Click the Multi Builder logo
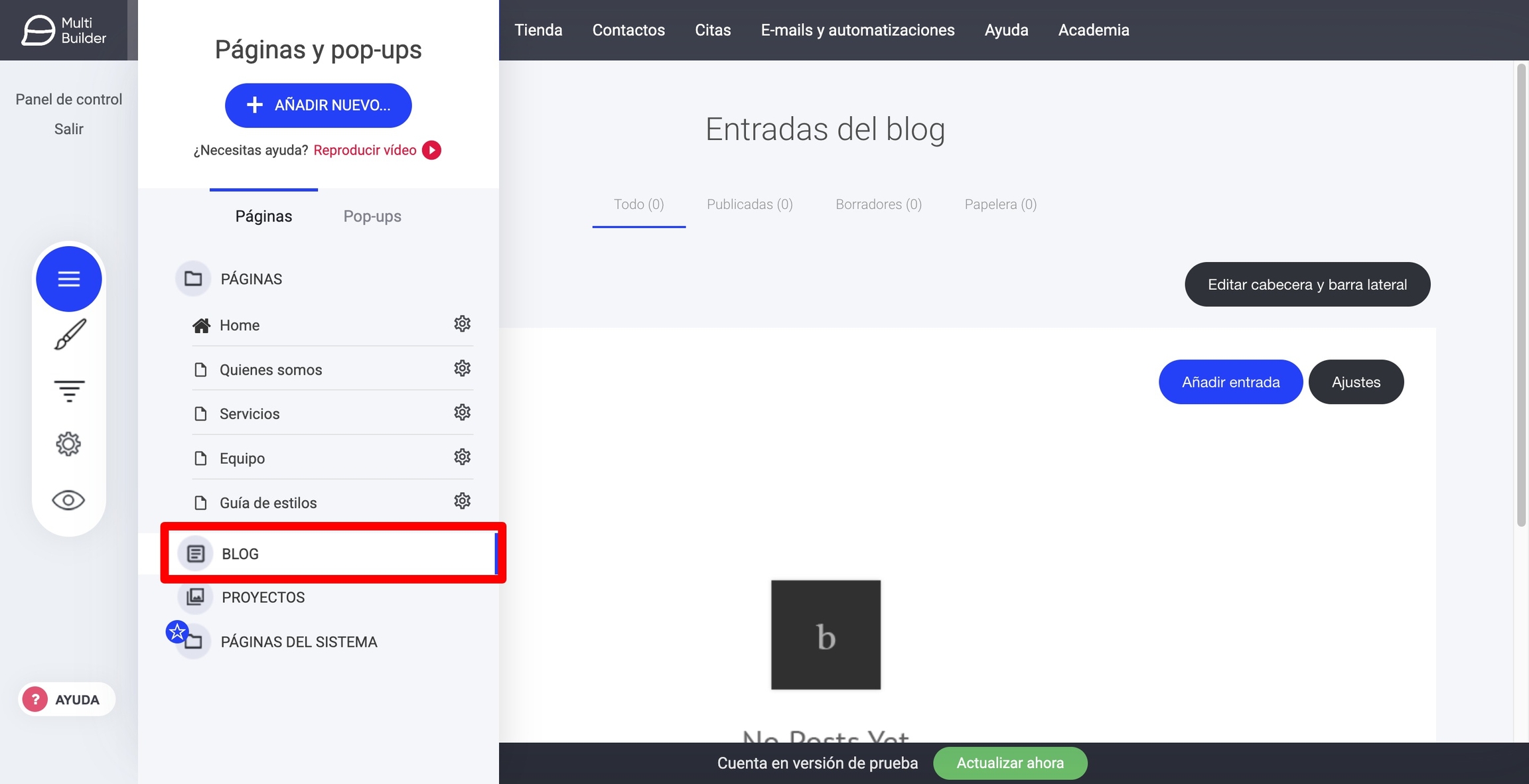 (64, 30)
